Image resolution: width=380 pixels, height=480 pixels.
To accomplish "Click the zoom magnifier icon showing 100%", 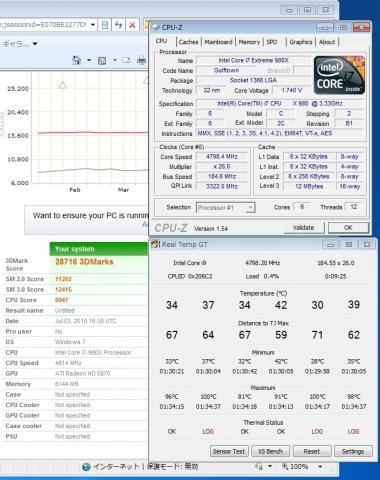I will [x=285, y=466].
